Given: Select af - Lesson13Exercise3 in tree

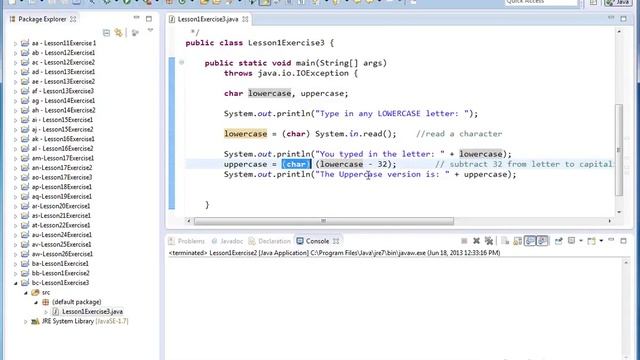Looking at the screenshot, I should coord(62,91).
